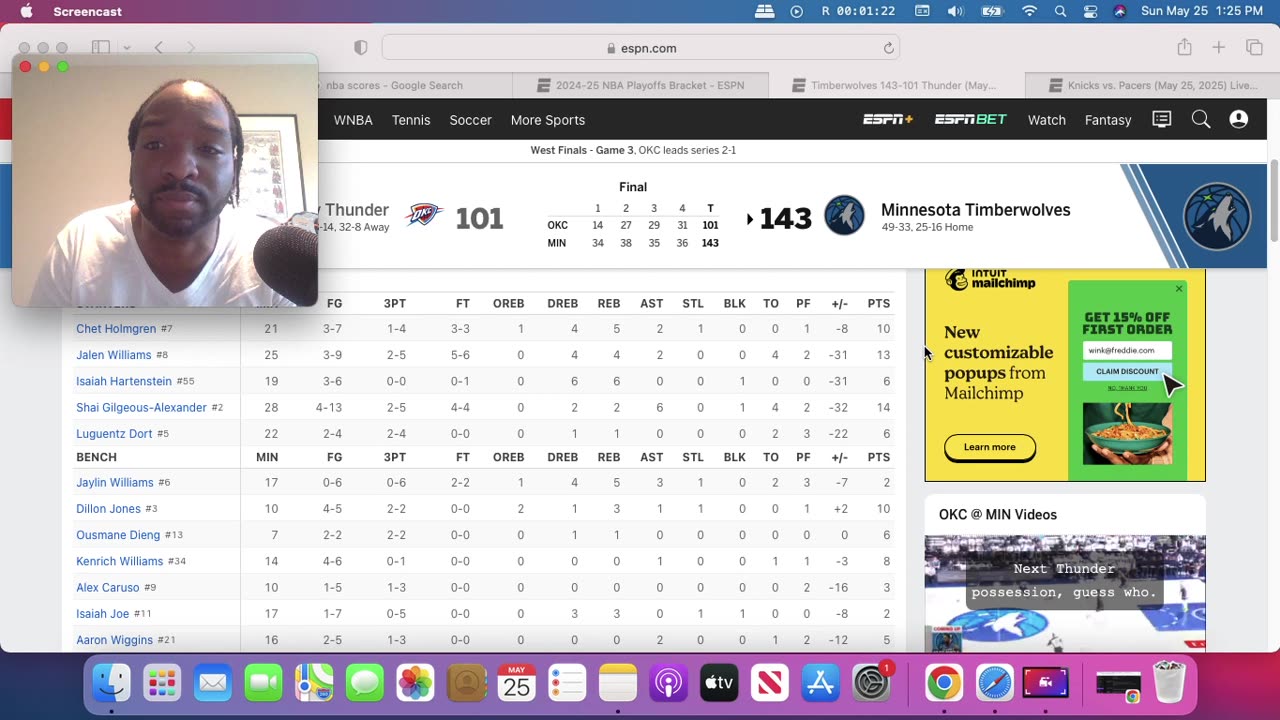Open the Screencast app menu
This screenshot has height=720, width=1280.
pos(87,11)
